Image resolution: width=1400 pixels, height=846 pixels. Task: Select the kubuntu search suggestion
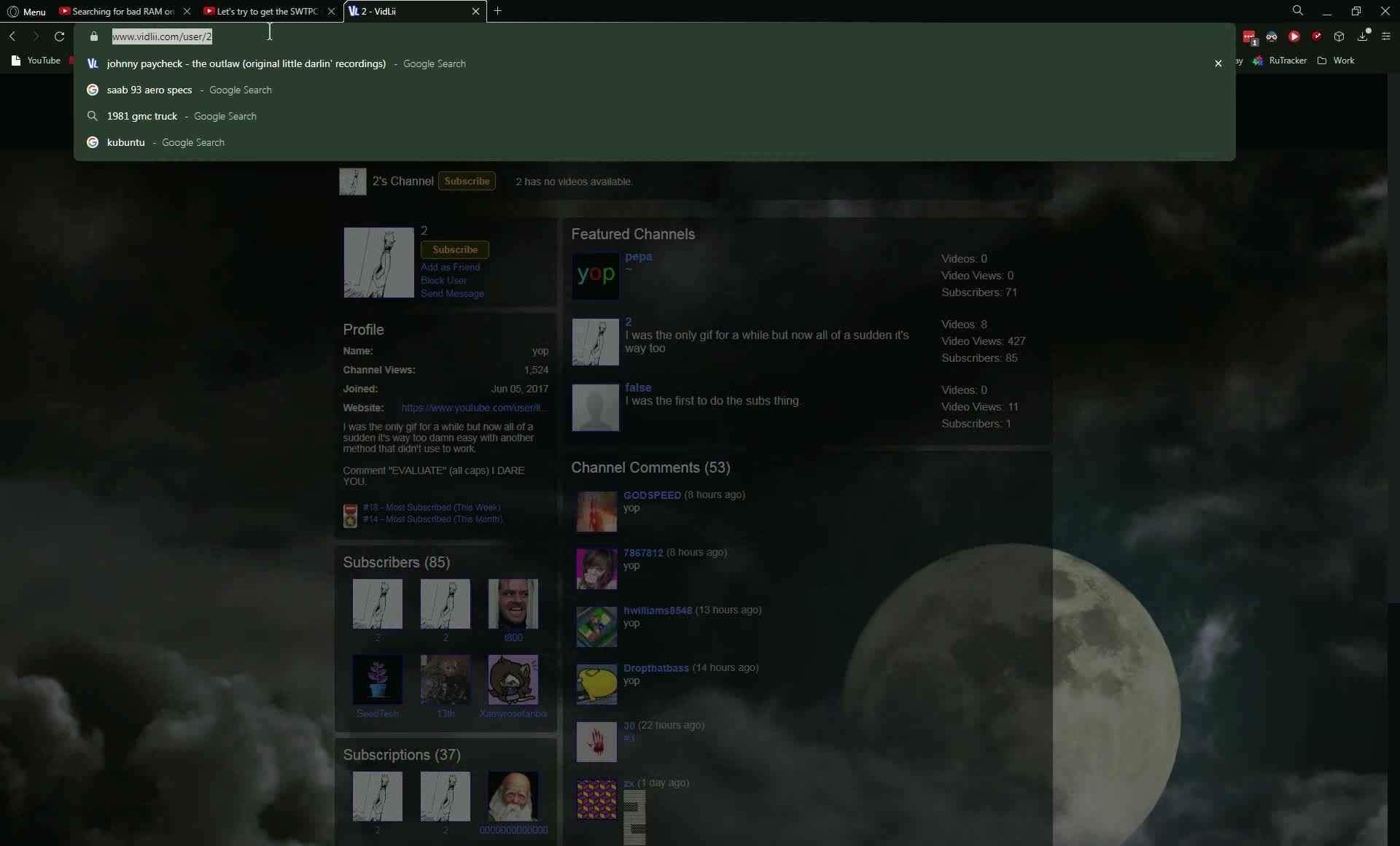pyautogui.click(x=125, y=142)
